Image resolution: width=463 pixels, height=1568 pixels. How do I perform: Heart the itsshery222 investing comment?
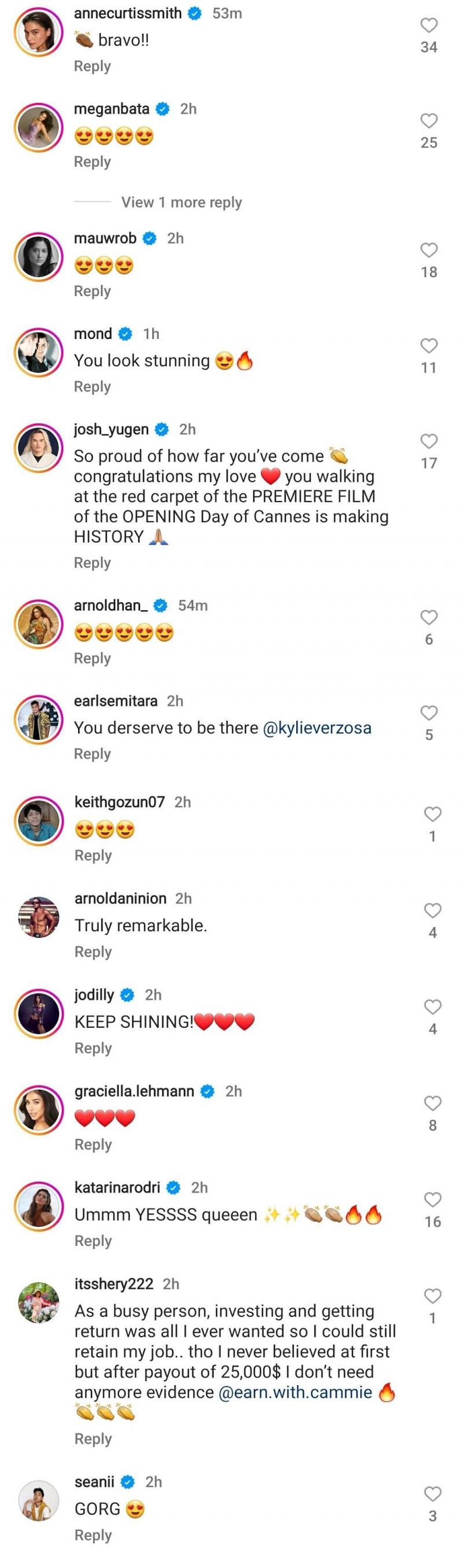432,1296
